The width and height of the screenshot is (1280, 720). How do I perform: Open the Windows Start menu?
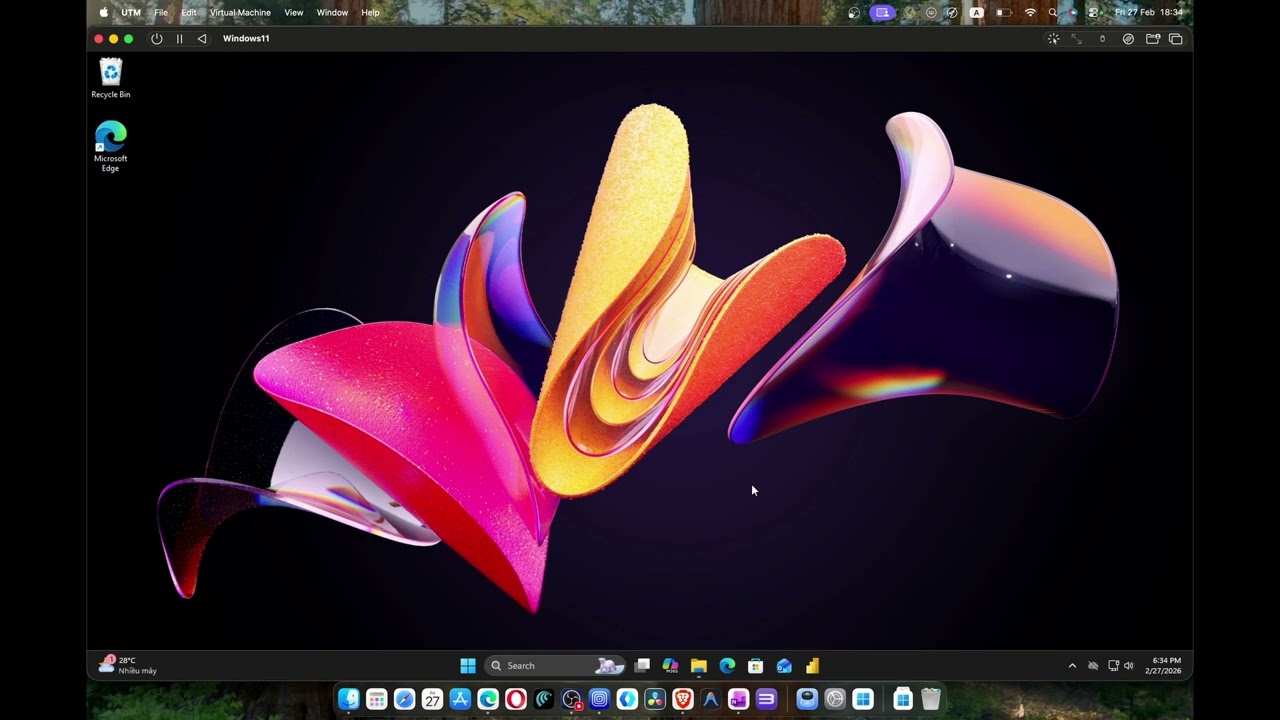467,666
